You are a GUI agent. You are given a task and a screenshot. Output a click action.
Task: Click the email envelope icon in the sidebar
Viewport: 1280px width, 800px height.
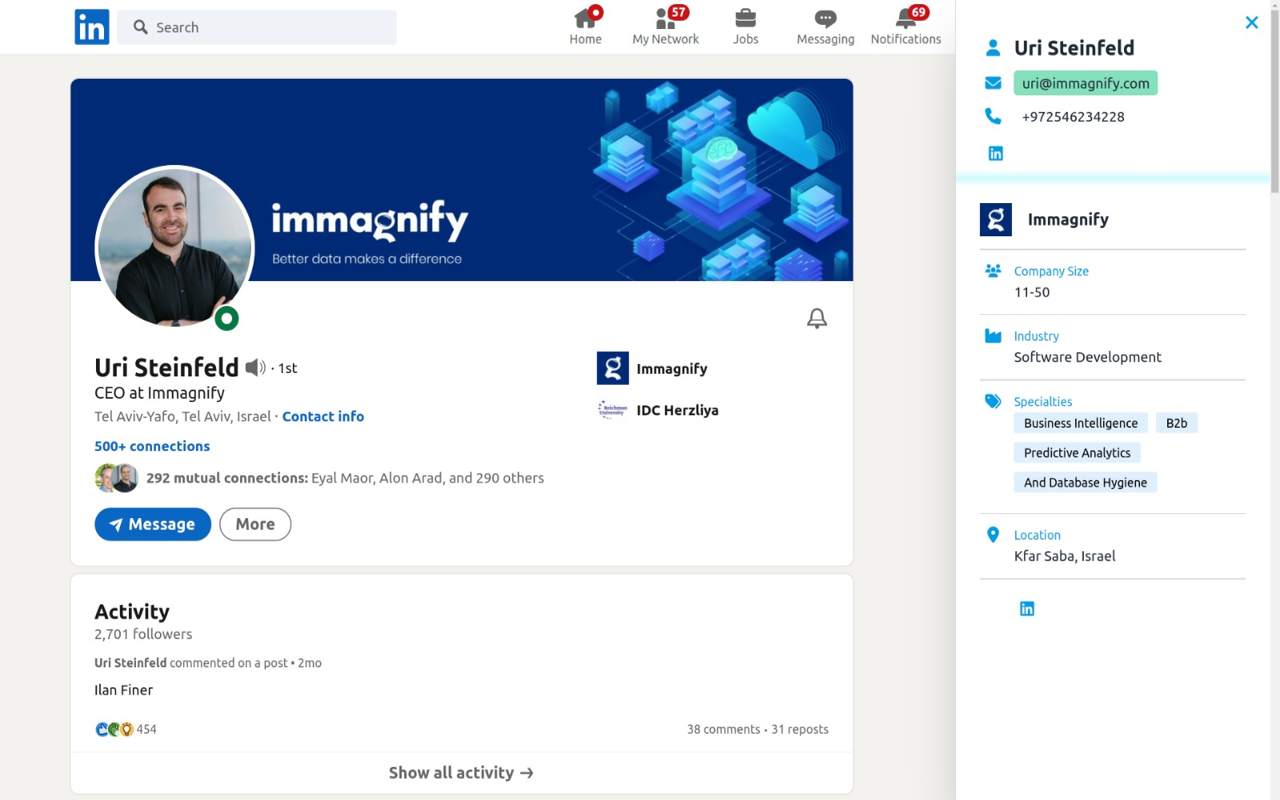click(x=993, y=83)
